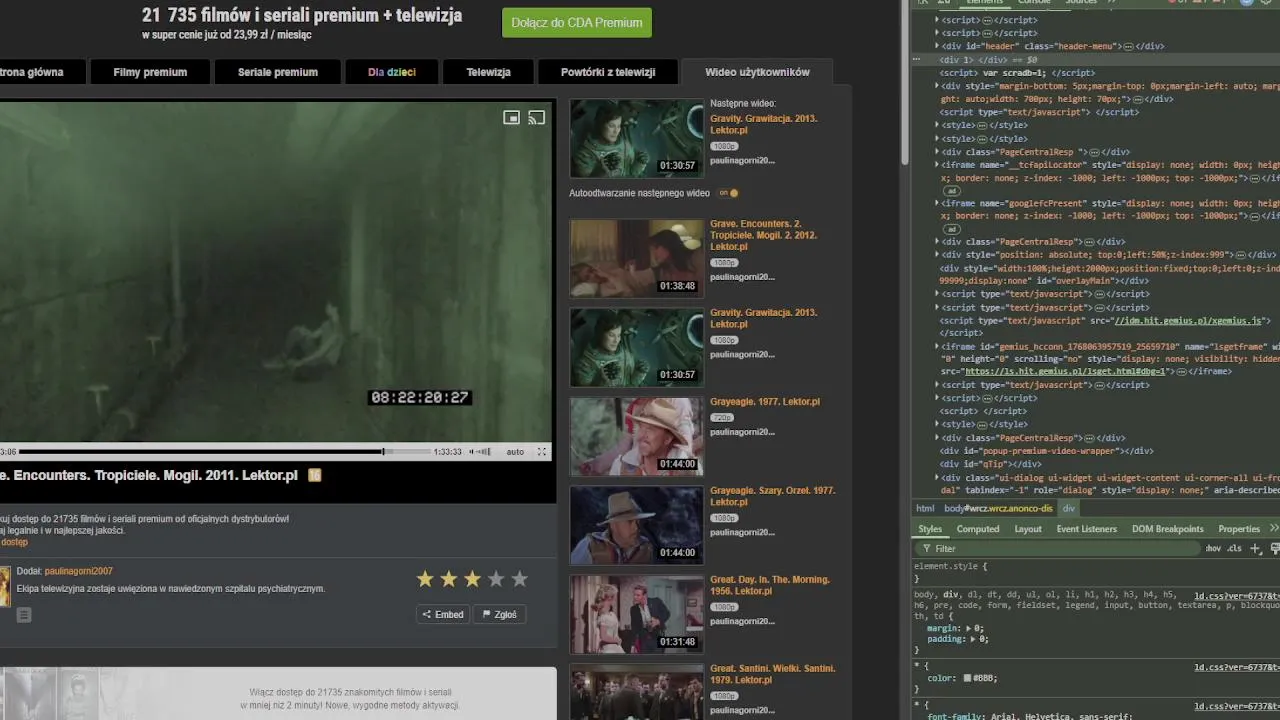Open Great. Day. In. The. Morning. 1956 link

click(771, 585)
